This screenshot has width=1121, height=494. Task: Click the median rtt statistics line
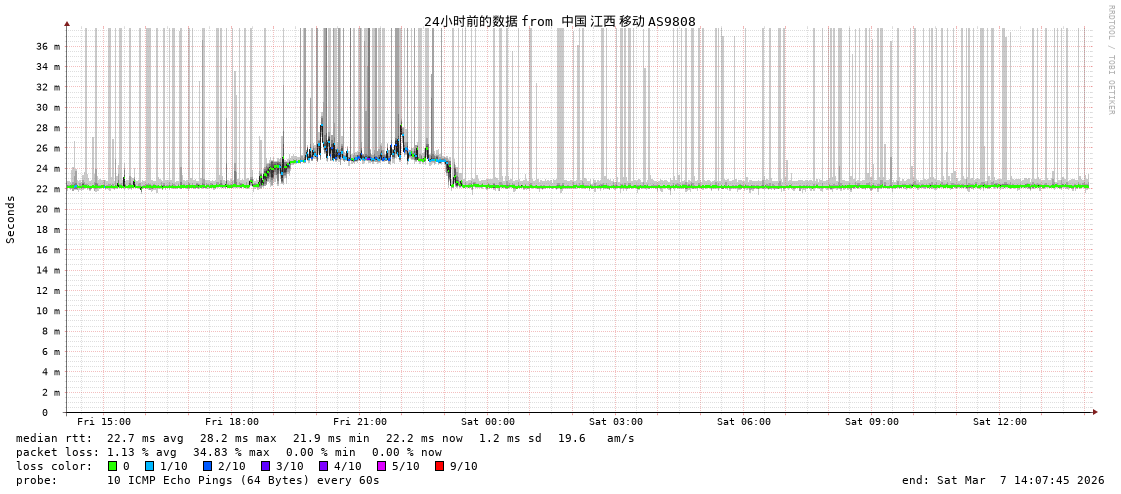[325, 438]
